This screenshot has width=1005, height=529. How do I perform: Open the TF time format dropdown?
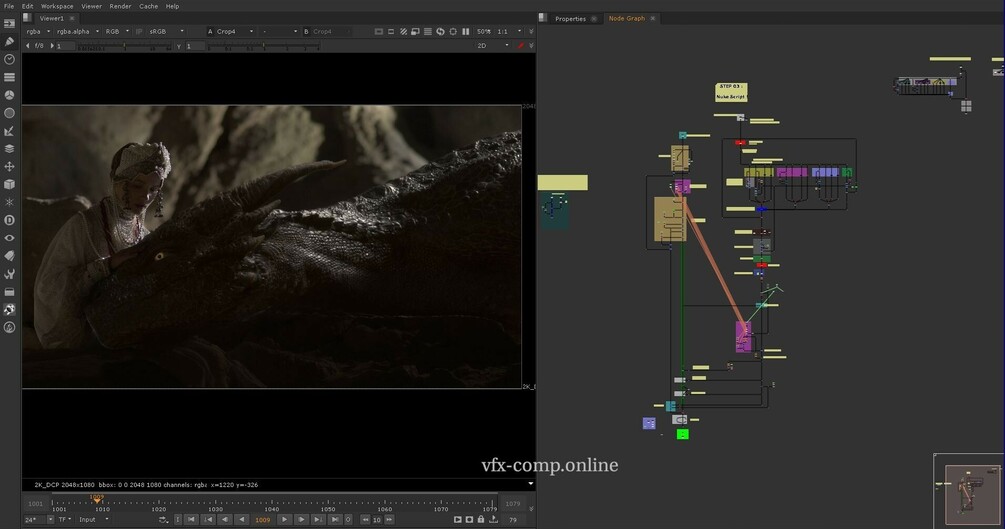pyautogui.click(x=65, y=519)
